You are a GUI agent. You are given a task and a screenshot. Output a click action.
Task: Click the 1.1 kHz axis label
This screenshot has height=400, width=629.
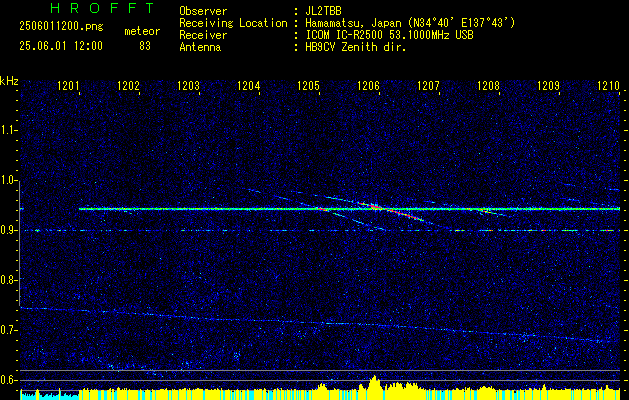(x=8, y=130)
